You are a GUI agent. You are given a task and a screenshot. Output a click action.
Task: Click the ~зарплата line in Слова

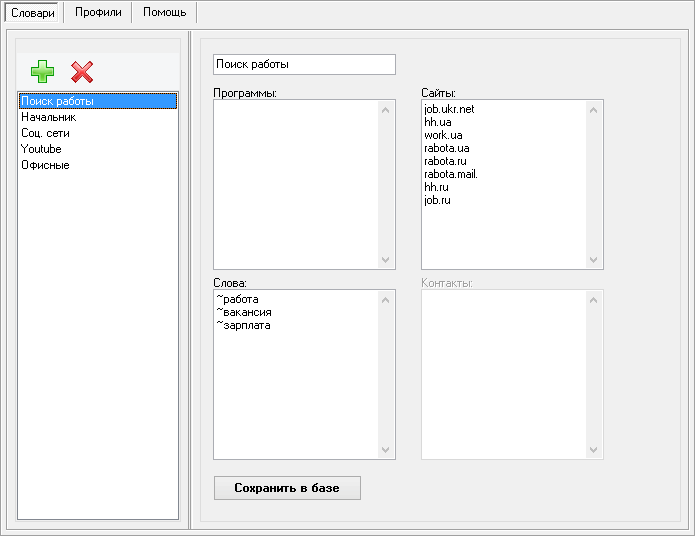(x=243, y=325)
